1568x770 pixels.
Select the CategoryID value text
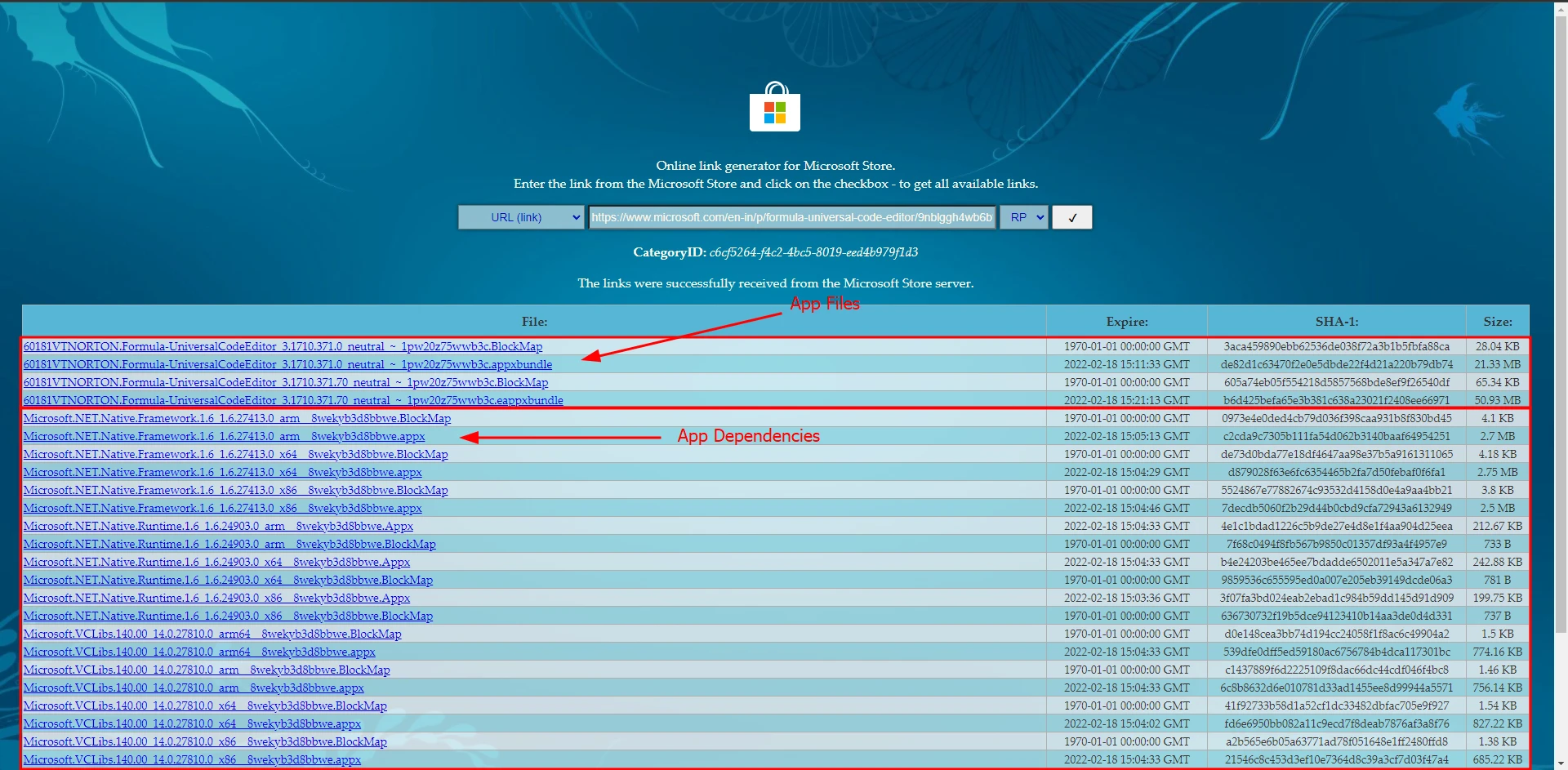[813, 252]
